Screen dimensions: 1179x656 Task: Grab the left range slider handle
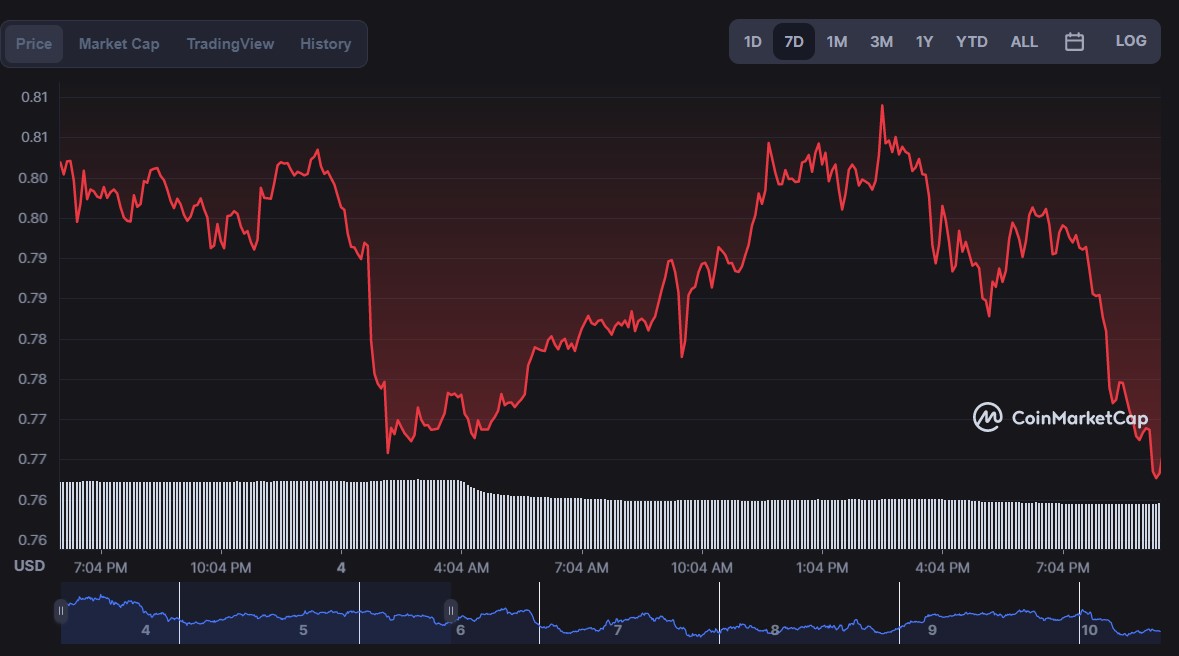click(61, 611)
